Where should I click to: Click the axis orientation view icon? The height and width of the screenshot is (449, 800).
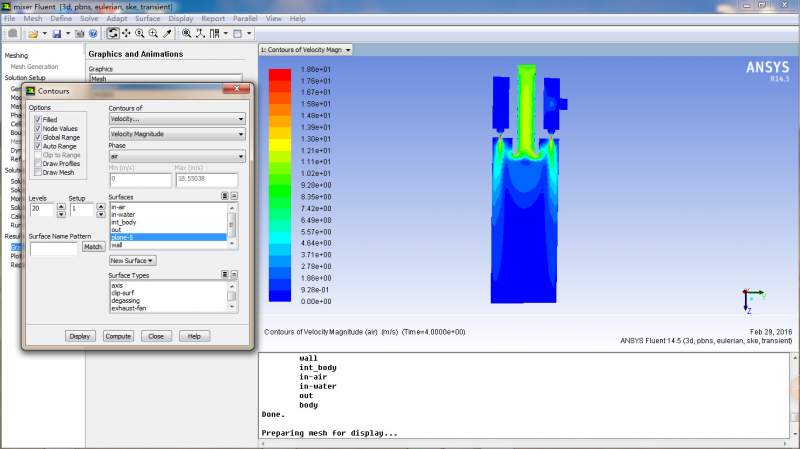(x=201, y=34)
